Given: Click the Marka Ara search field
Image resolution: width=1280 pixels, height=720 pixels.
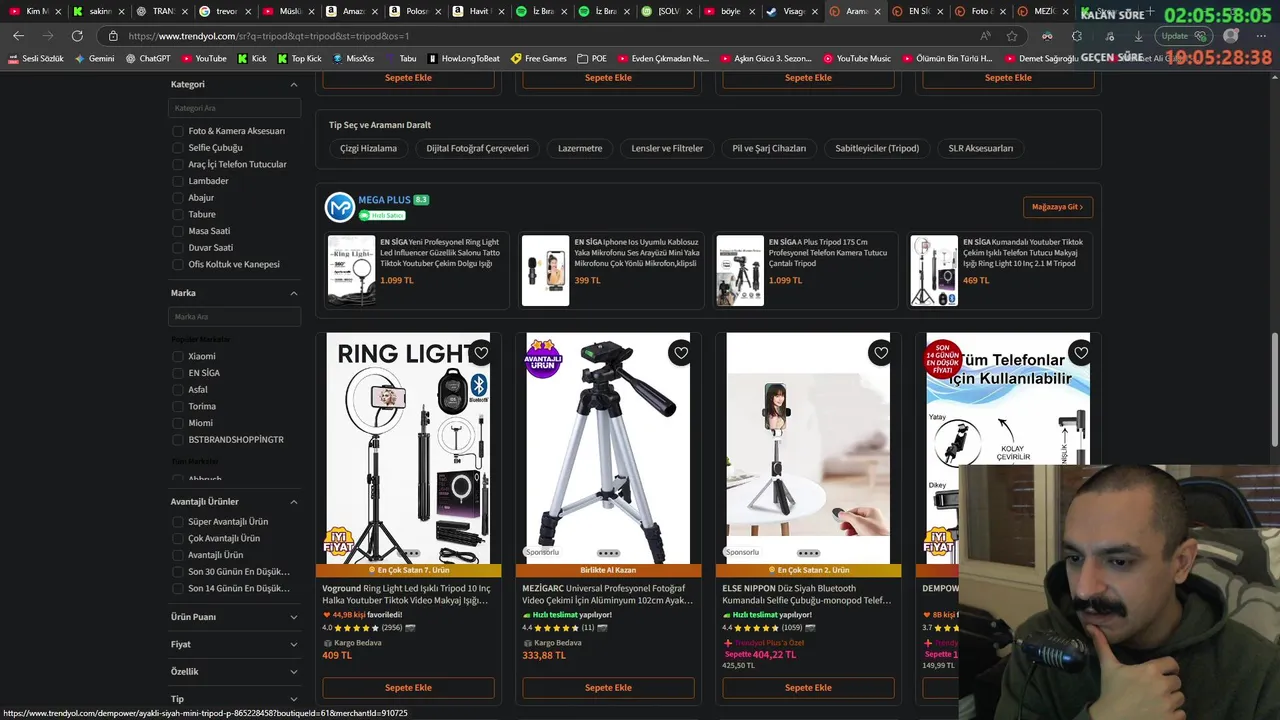Looking at the screenshot, I should point(234,317).
